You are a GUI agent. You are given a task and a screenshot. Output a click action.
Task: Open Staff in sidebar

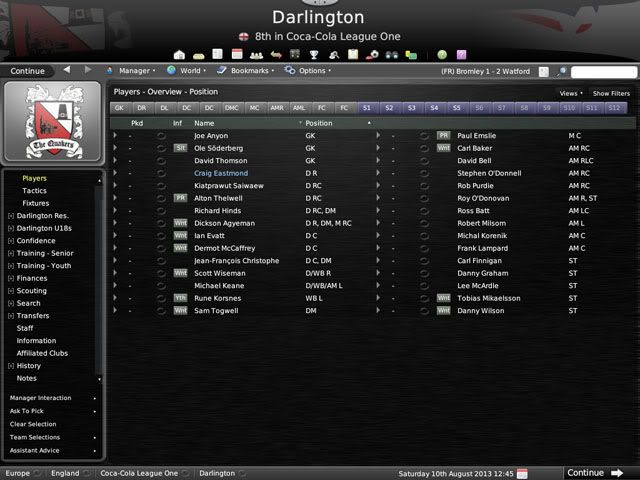(x=25, y=328)
